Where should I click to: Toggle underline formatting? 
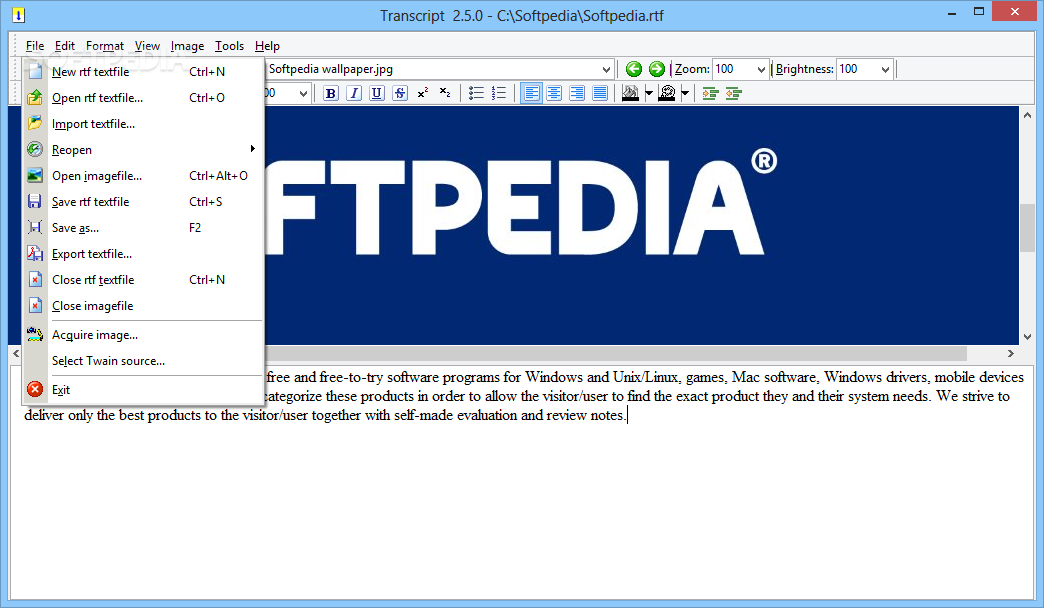377,93
